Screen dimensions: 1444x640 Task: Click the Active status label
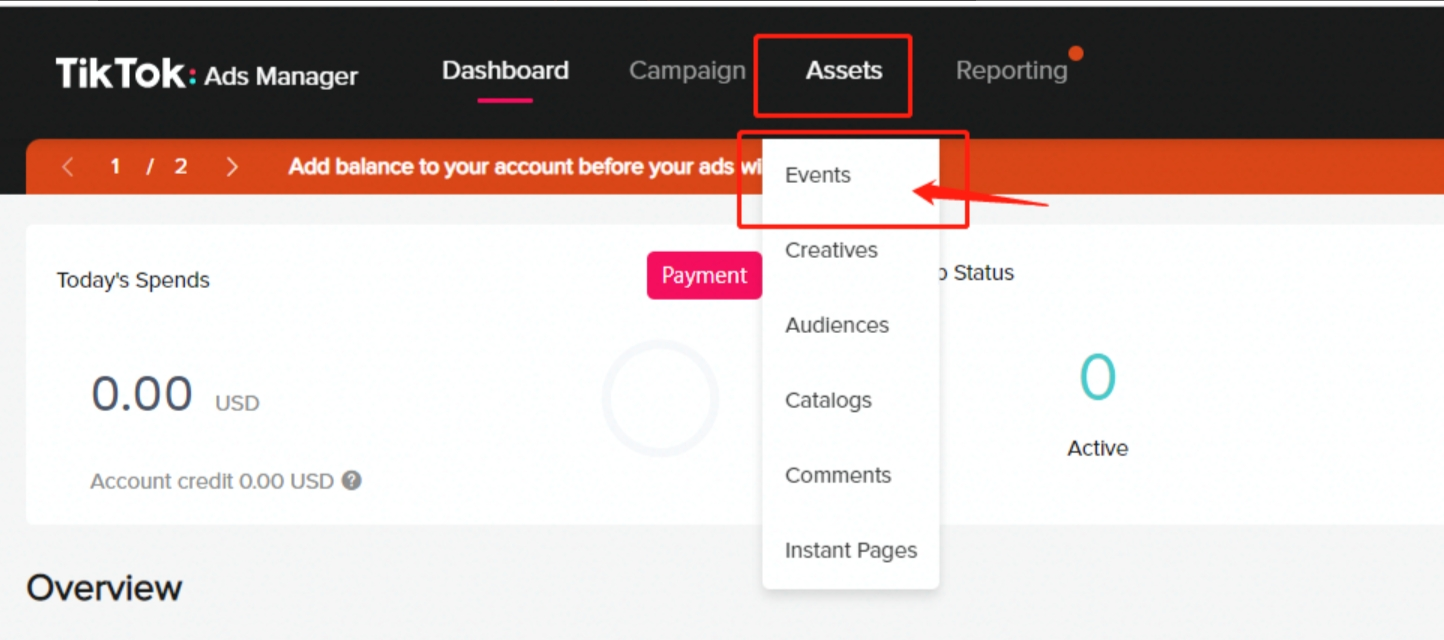1097,448
